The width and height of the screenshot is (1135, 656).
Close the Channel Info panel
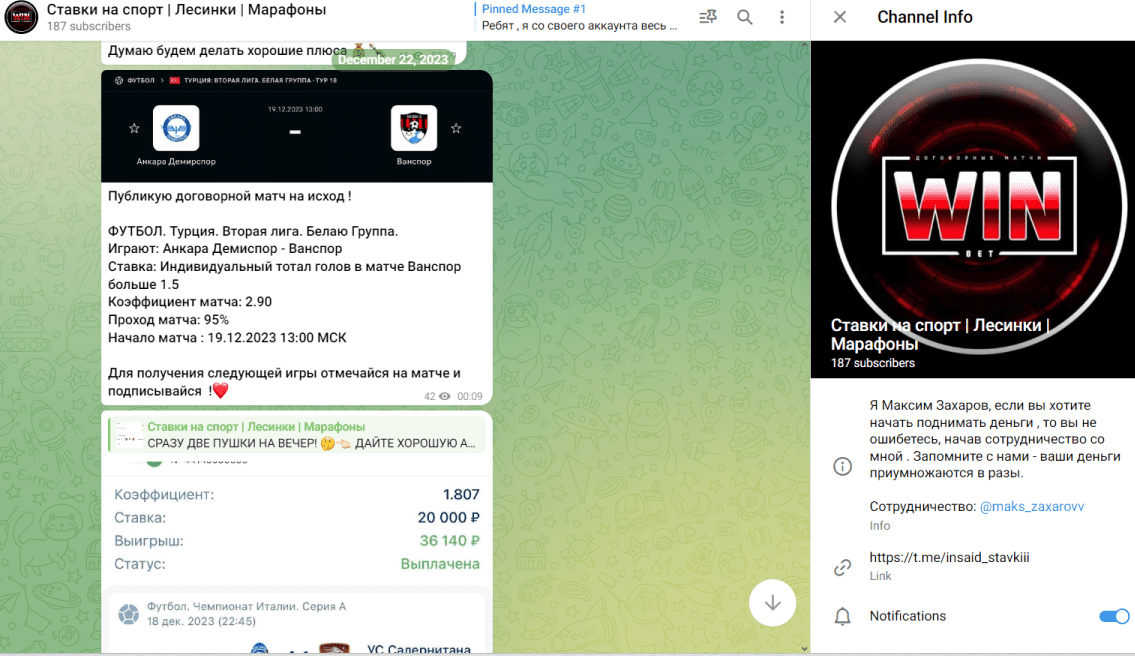click(x=840, y=17)
